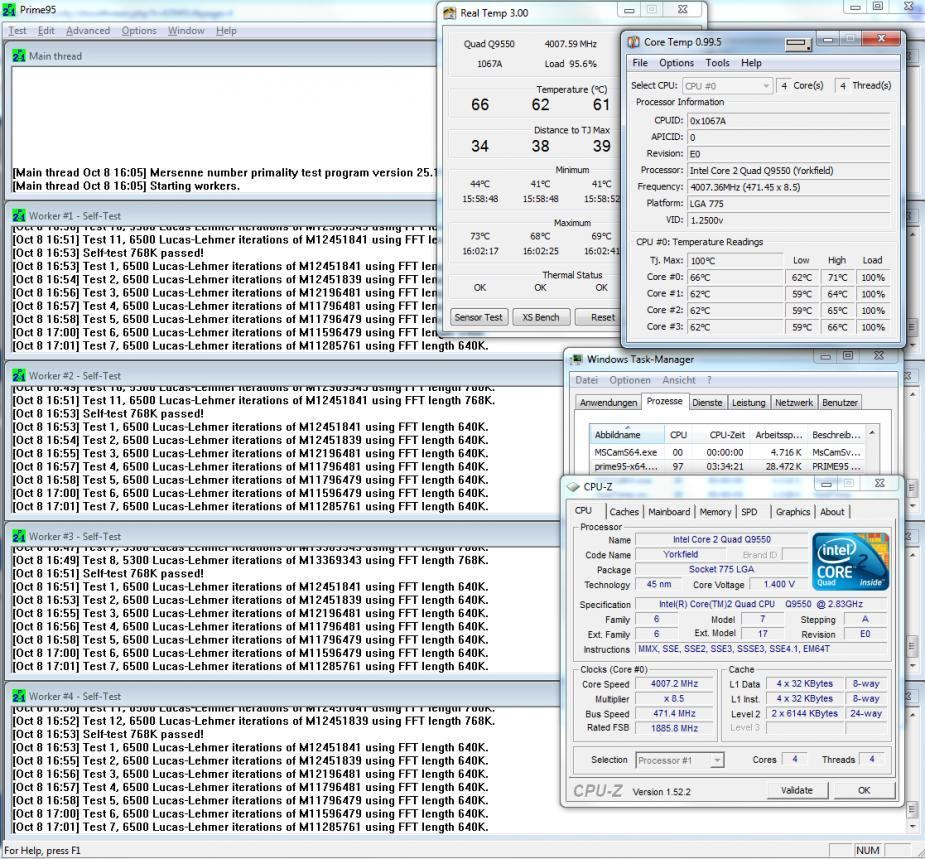Select MSCamS64.exe process row

728,453
